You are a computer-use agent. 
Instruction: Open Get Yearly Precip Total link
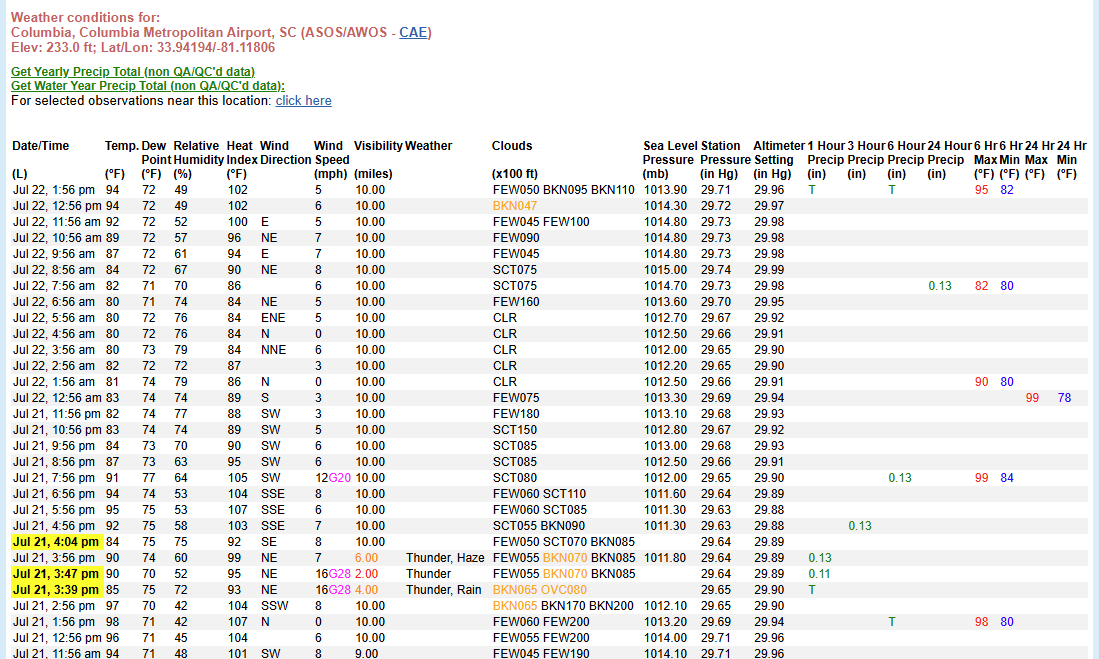132,72
